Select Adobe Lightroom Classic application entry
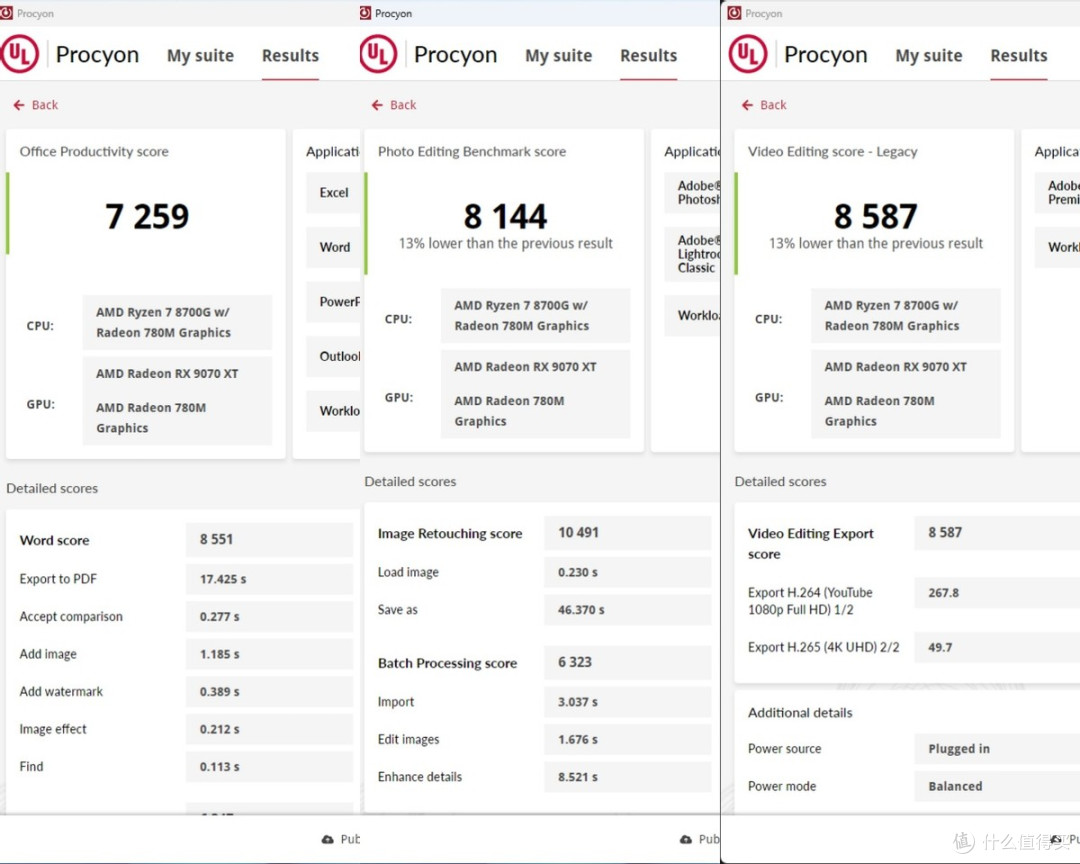Image resolution: width=1080 pixels, height=864 pixels. (x=692, y=254)
